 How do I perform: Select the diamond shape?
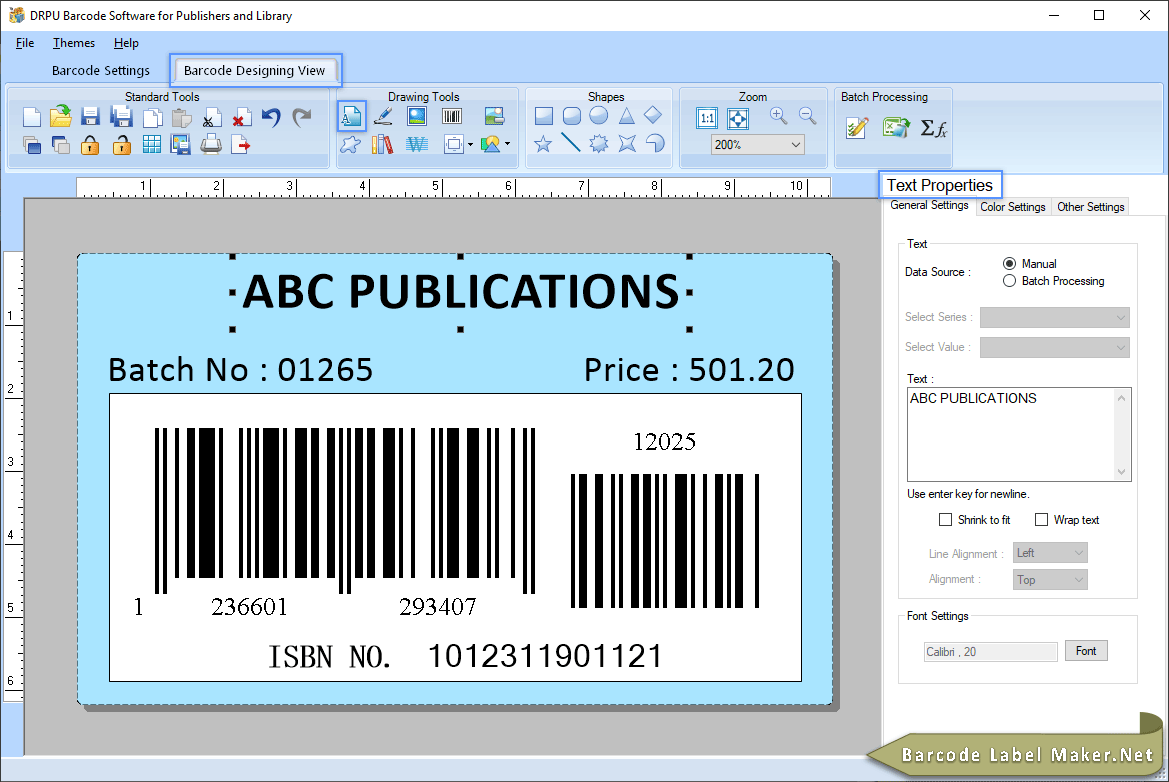click(653, 115)
